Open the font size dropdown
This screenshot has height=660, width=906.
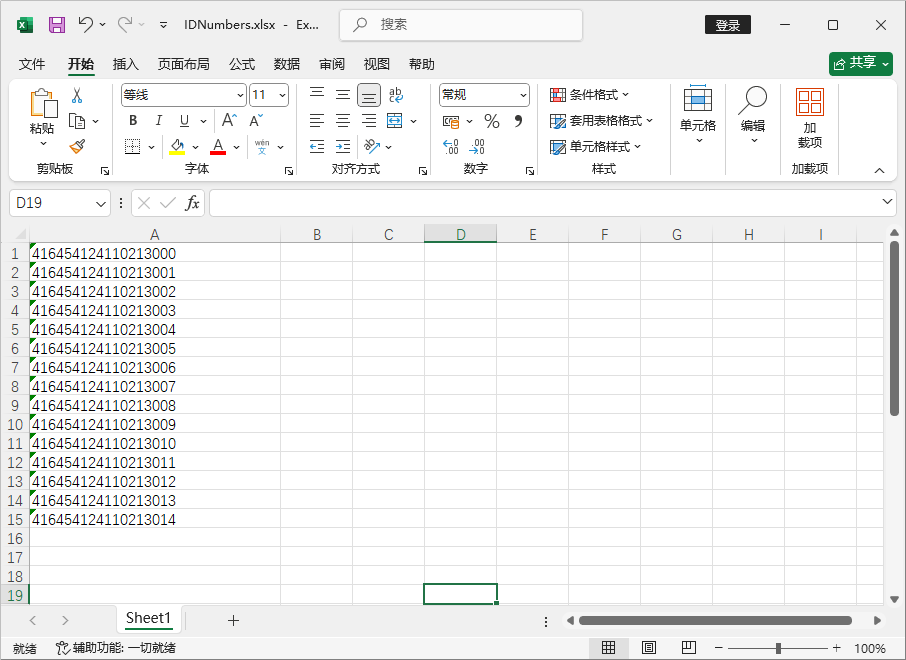pos(281,94)
